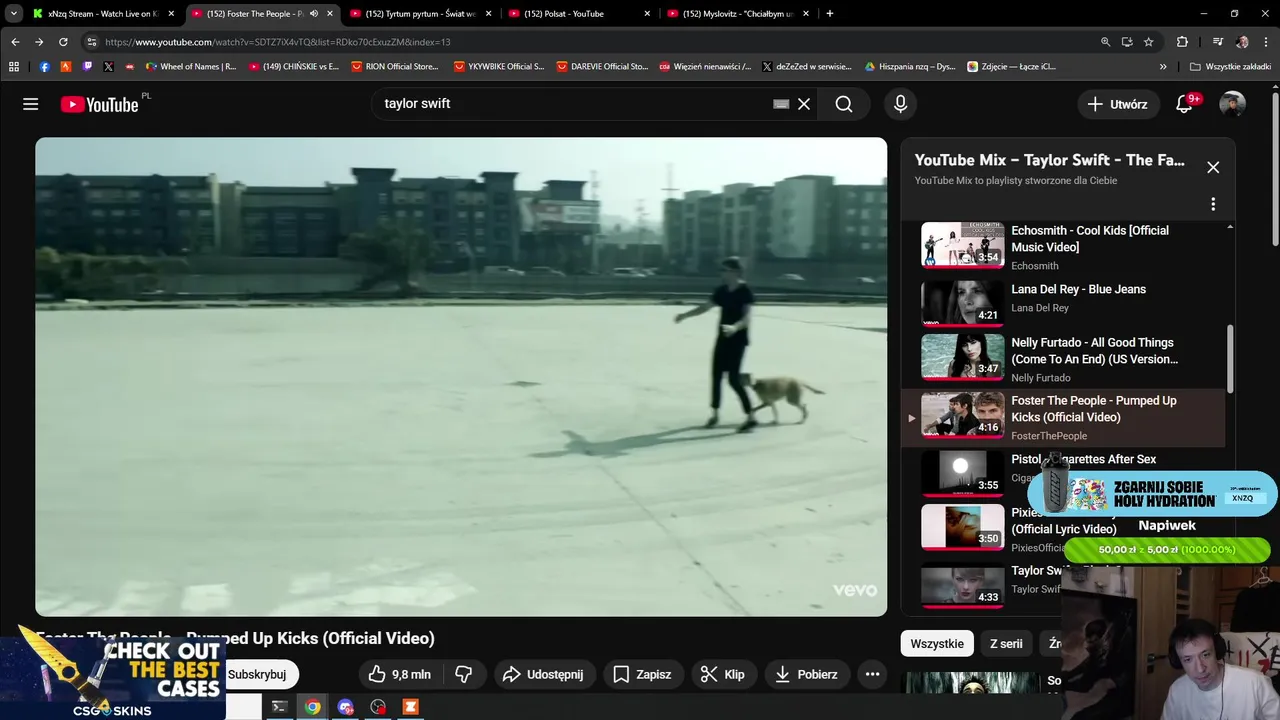Switch to Polsat - YouTube tab
The height and width of the screenshot is (720, 1280).
(x=579, y=14)
